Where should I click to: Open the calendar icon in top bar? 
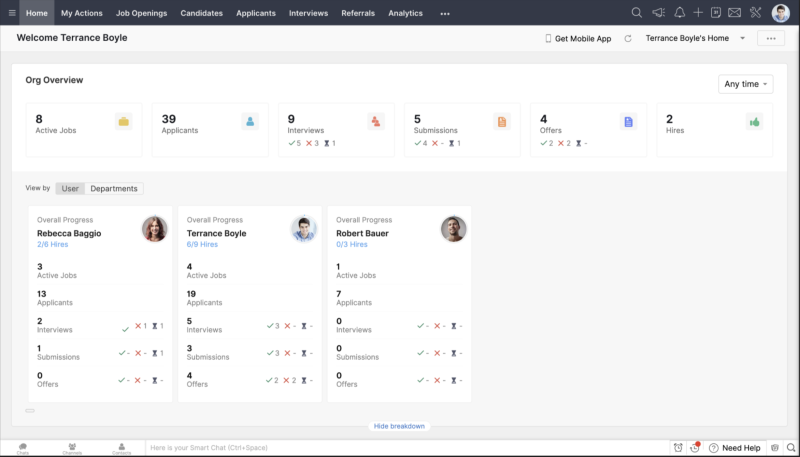[716, 13]
